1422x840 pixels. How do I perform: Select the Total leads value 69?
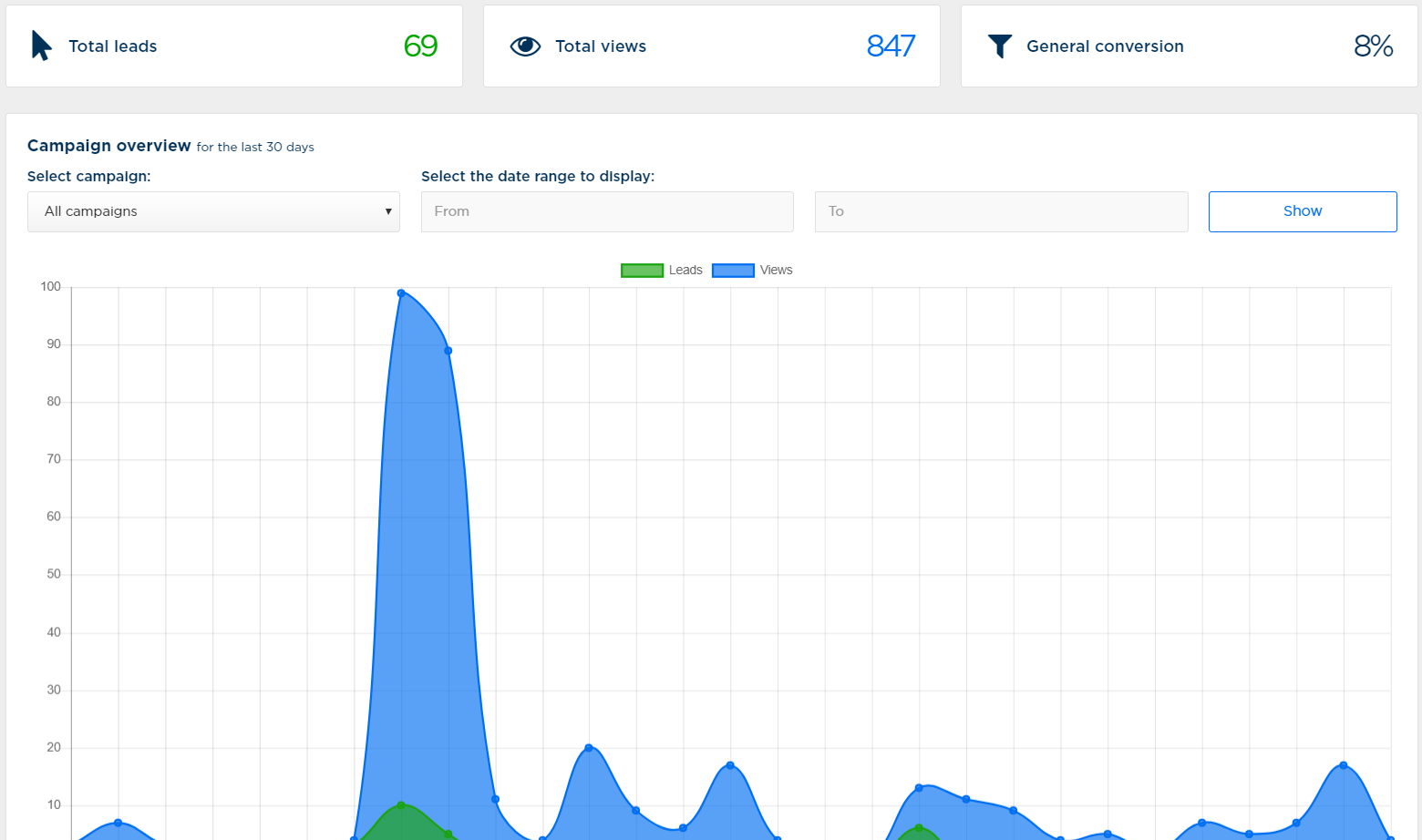[421, 46]
